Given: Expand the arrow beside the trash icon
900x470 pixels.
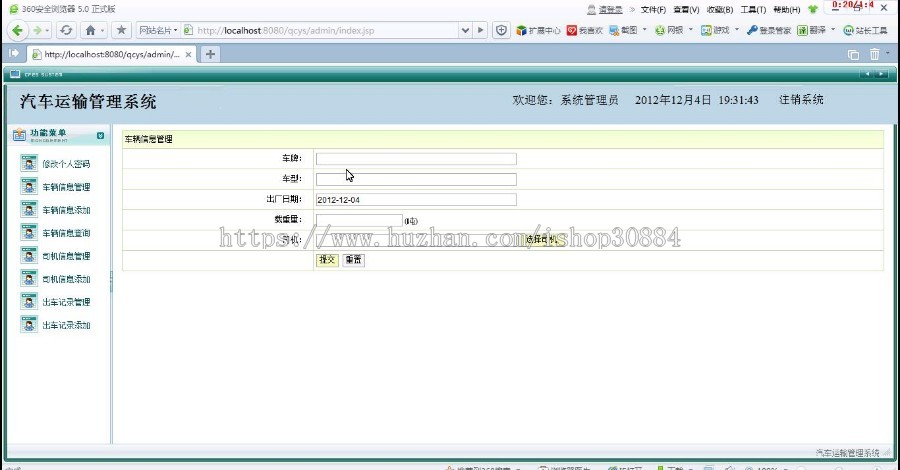Looking at the screenshot, I should tap(888, 53).
